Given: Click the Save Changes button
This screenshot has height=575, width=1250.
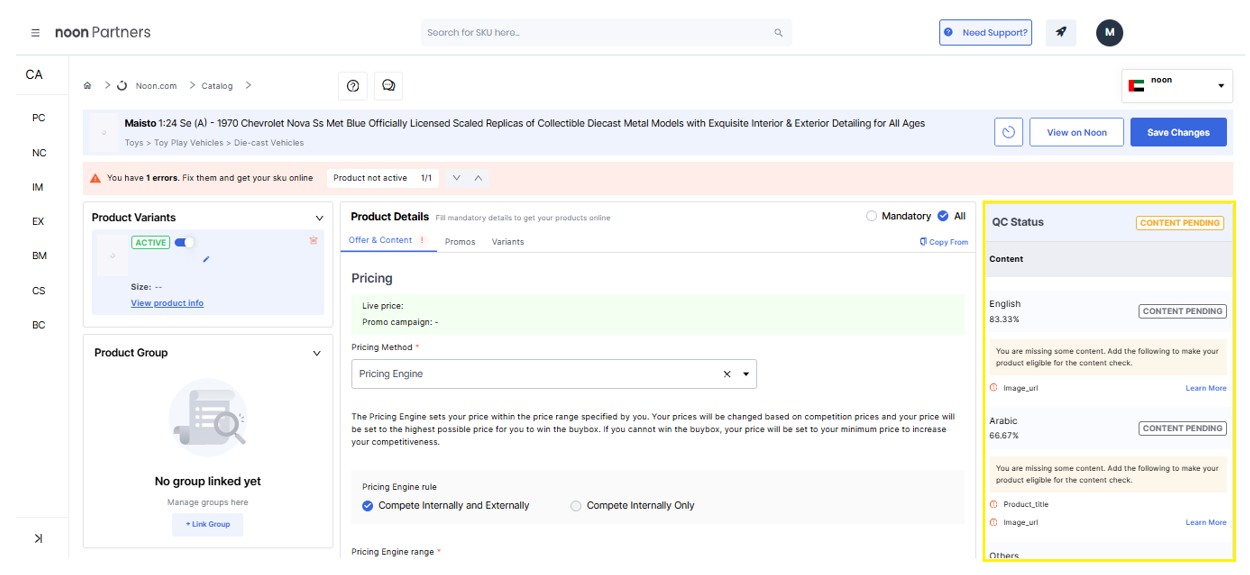Looking at the screenshot, I should 1178,132.
